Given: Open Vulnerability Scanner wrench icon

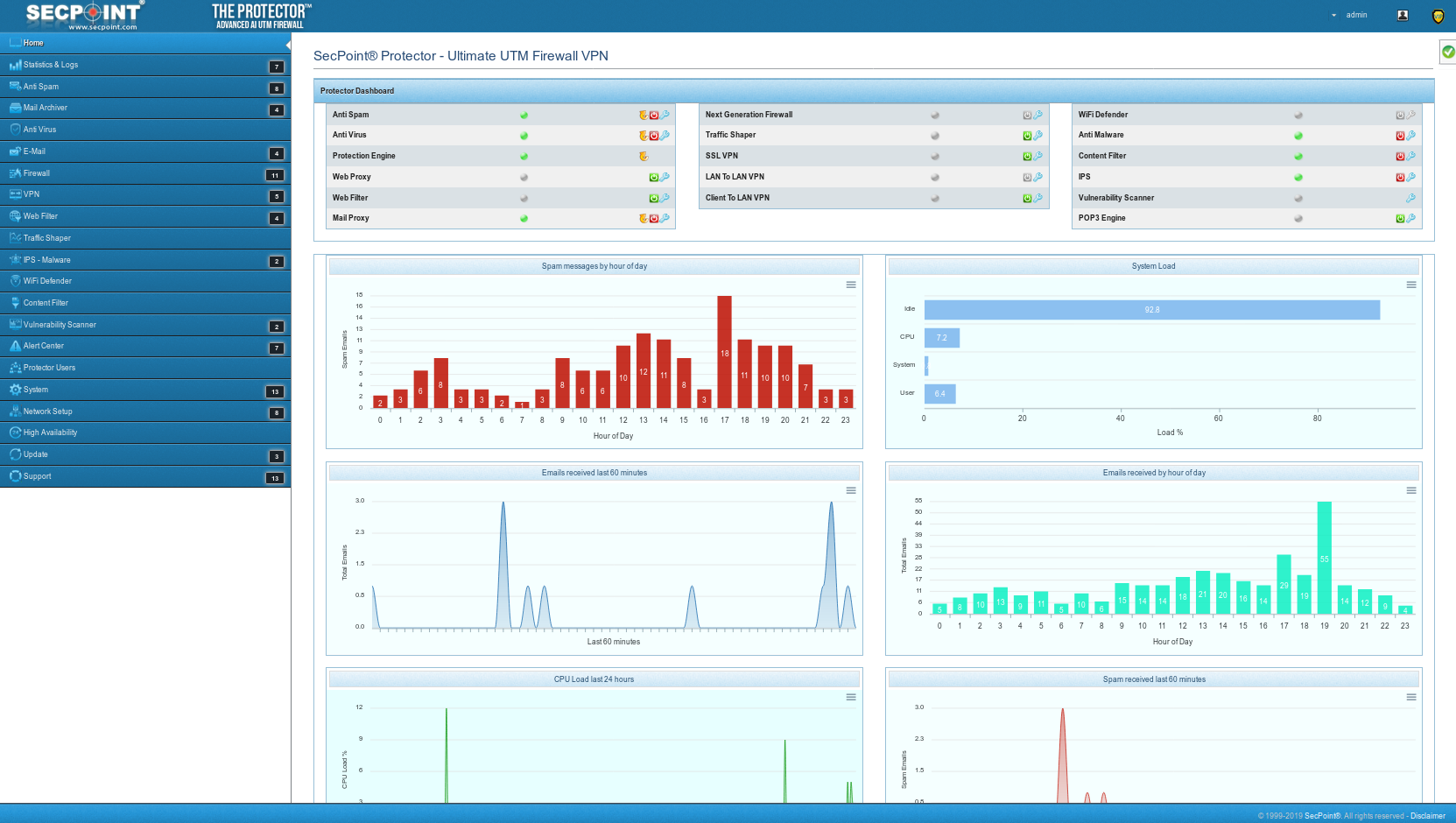Looking at the screenshot, I should (1410, 198).
